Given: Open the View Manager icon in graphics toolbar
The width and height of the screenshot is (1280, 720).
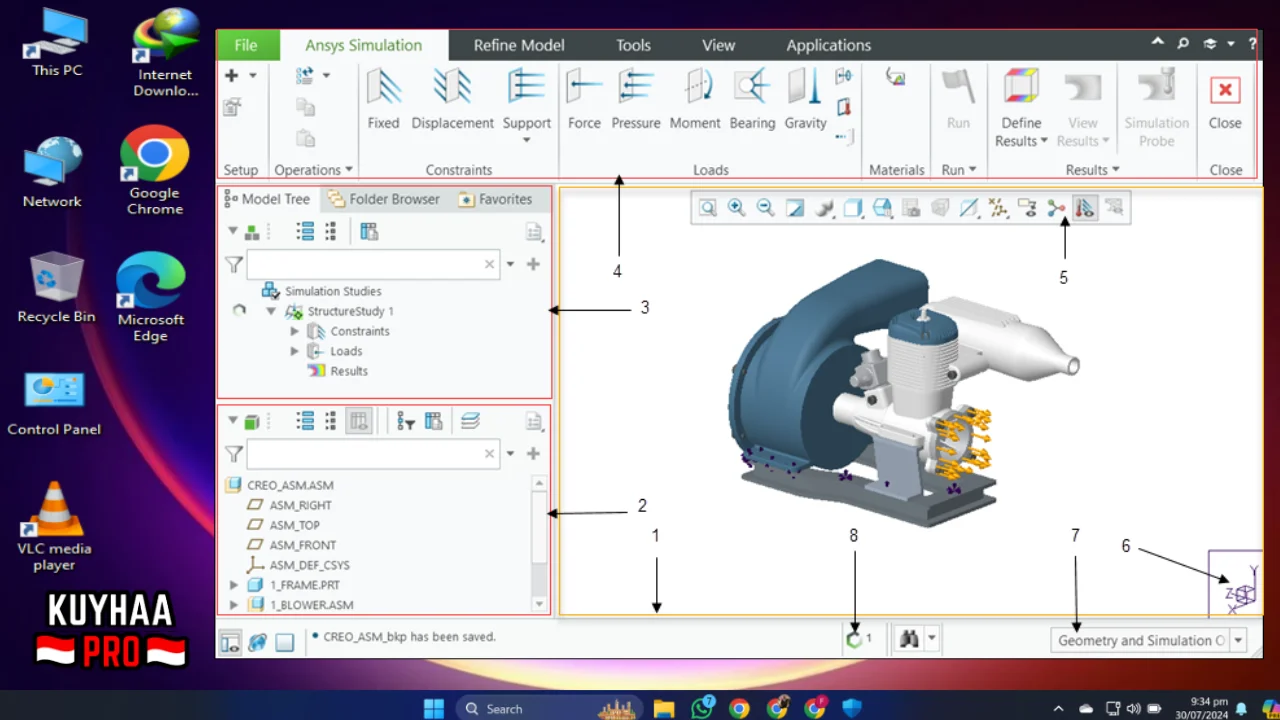Looking at the screenshot, I should [911, 208].
